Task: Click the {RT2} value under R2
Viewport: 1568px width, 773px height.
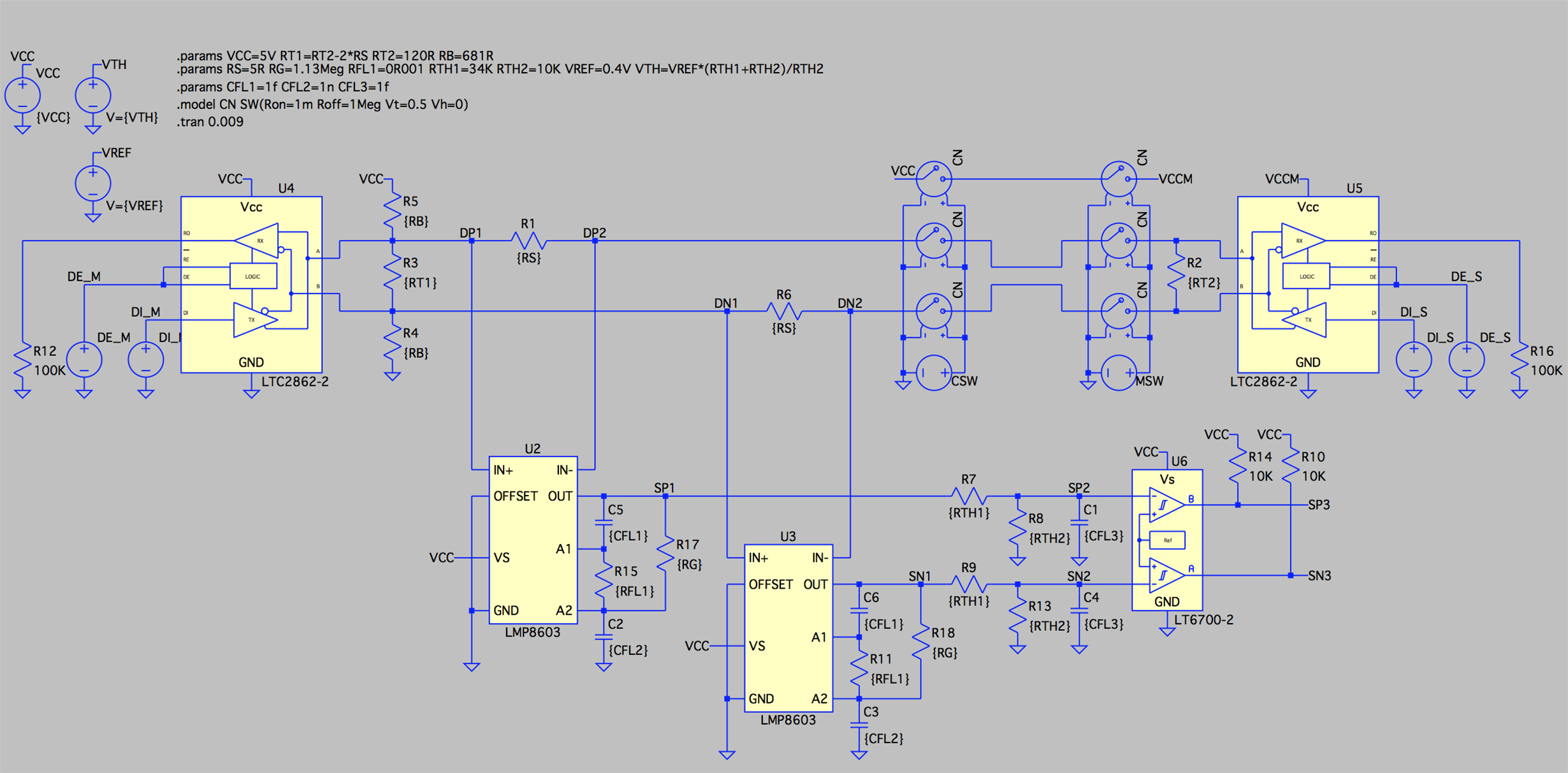Action: [1204, 283]
